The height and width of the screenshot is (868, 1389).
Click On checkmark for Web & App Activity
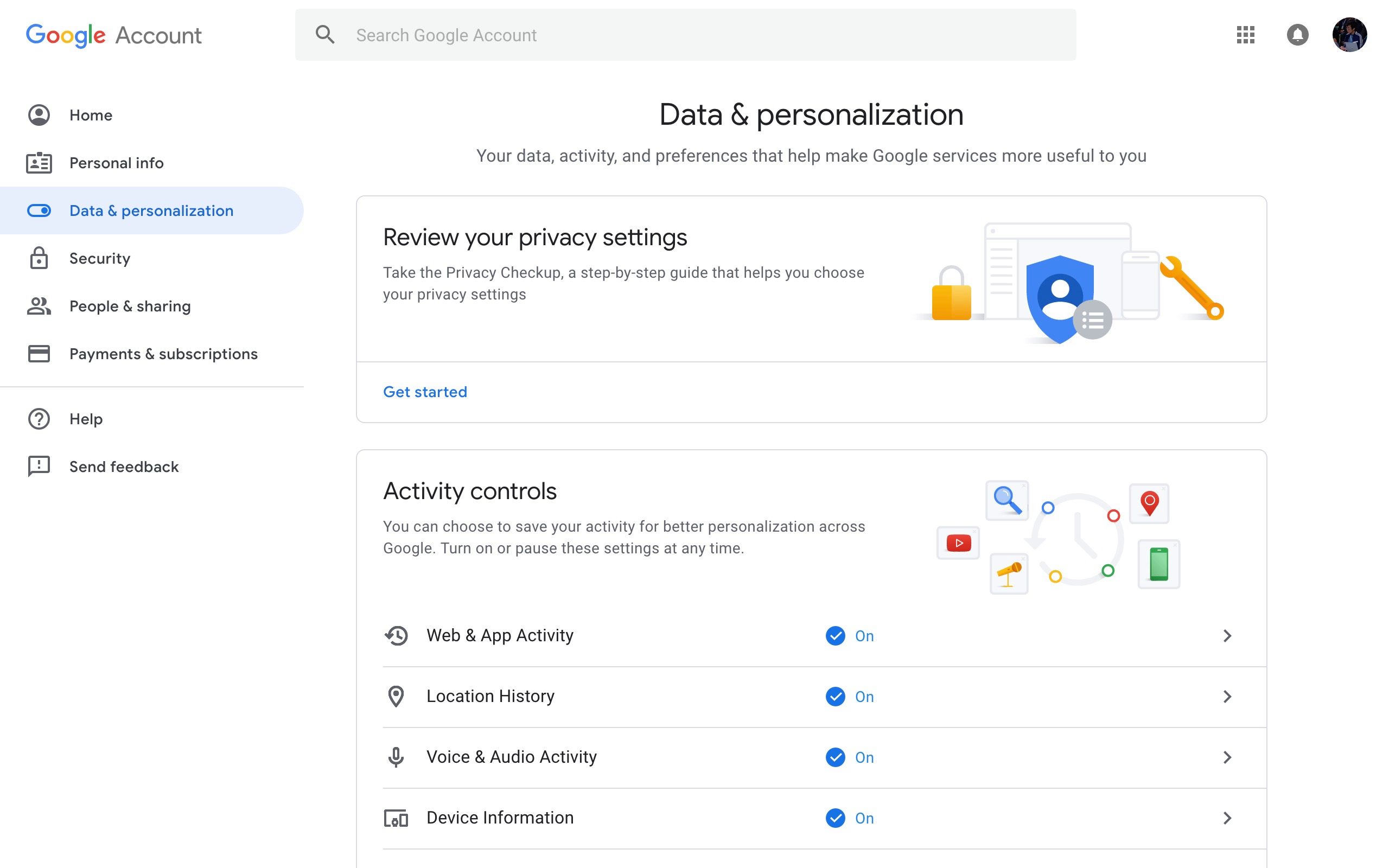(x=835, y=635)
